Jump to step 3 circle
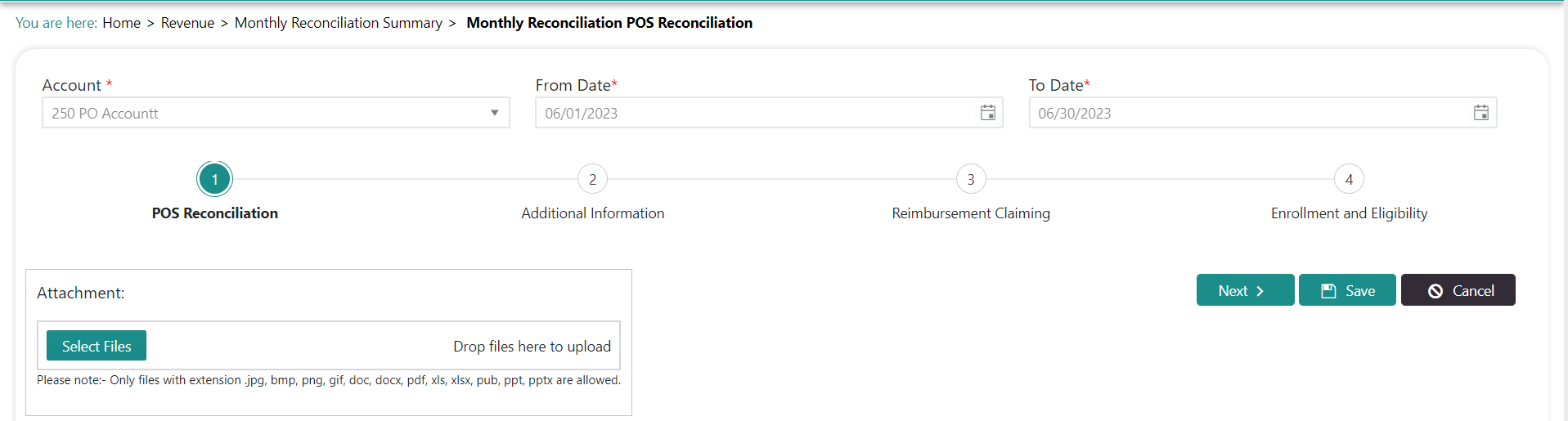 971,179
